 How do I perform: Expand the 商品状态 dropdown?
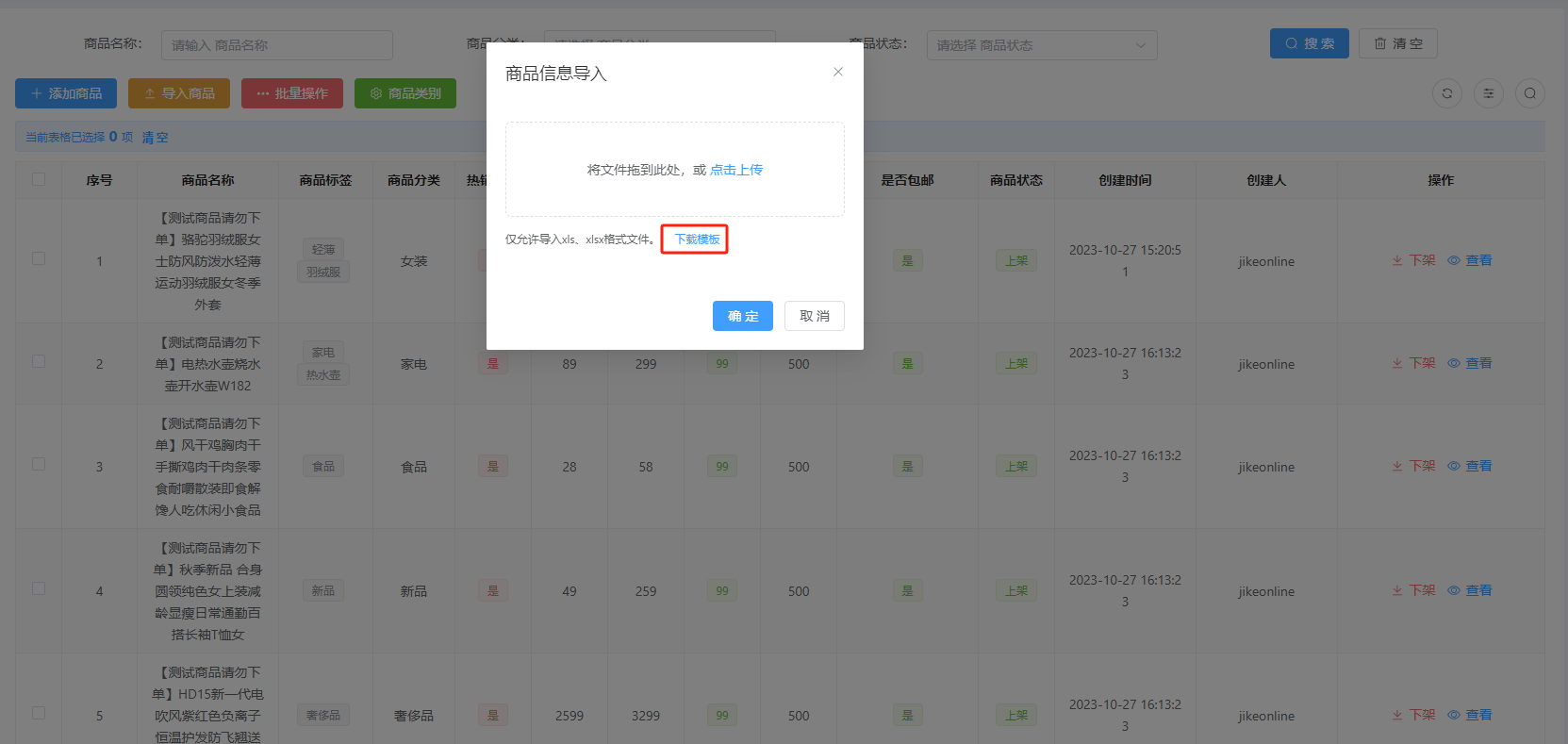point(1041,45)
